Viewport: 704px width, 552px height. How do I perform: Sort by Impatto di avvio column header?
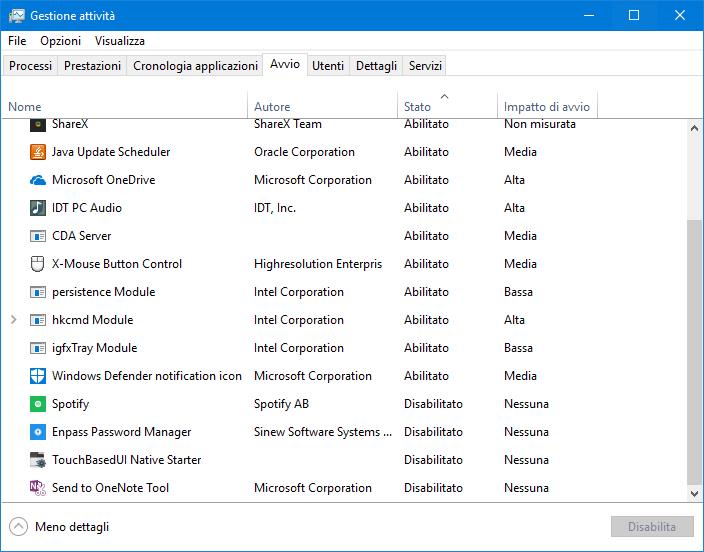click(x=547, y=106)
